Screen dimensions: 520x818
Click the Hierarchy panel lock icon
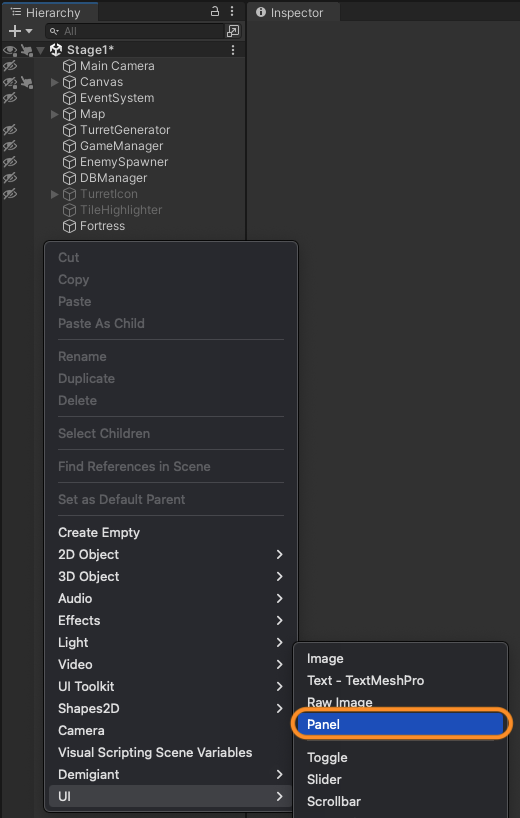tap(215, 11)
